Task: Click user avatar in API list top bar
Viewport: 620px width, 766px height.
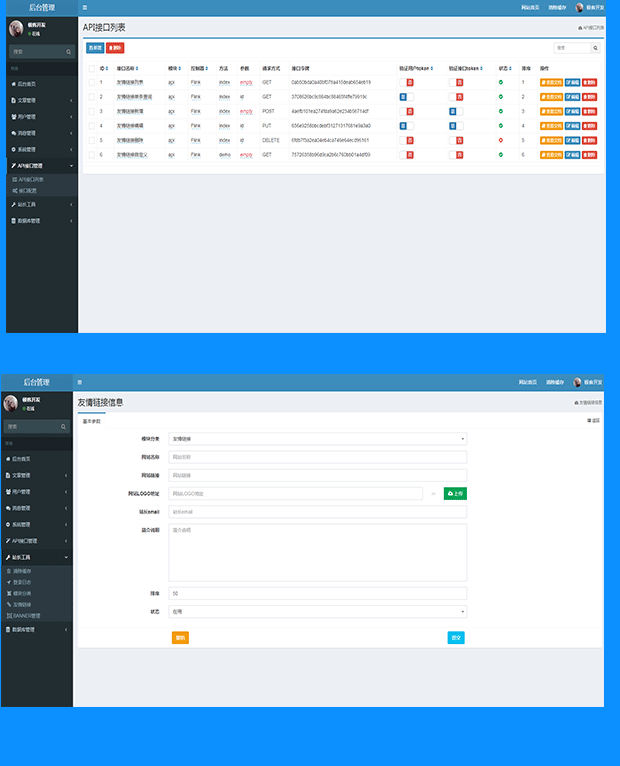Action: 579,8
